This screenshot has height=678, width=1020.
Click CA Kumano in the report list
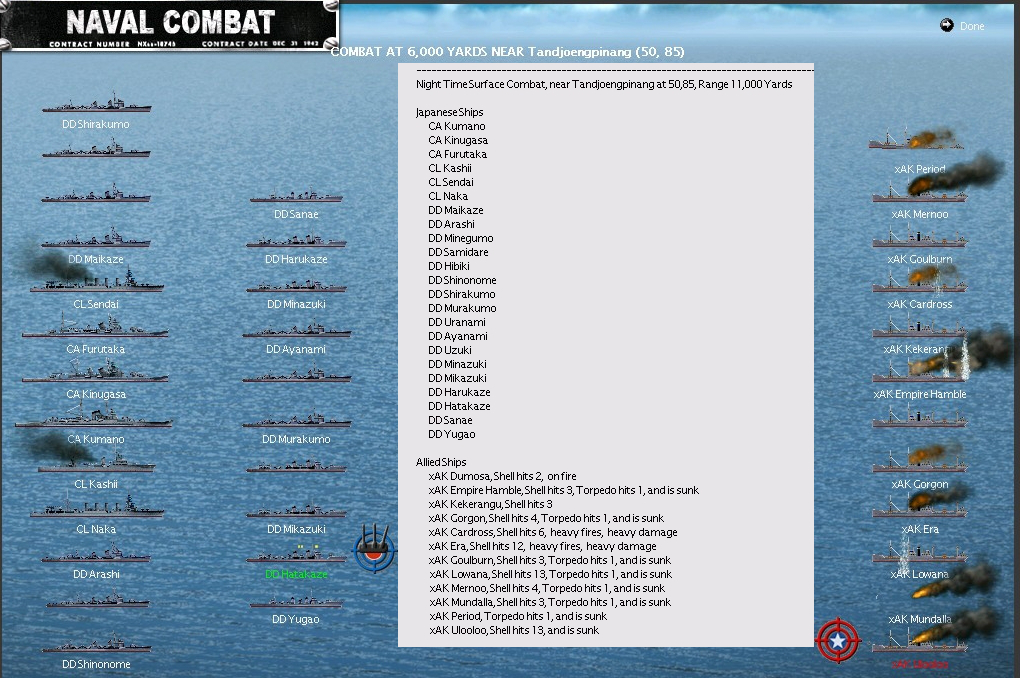tap(457, 126)
